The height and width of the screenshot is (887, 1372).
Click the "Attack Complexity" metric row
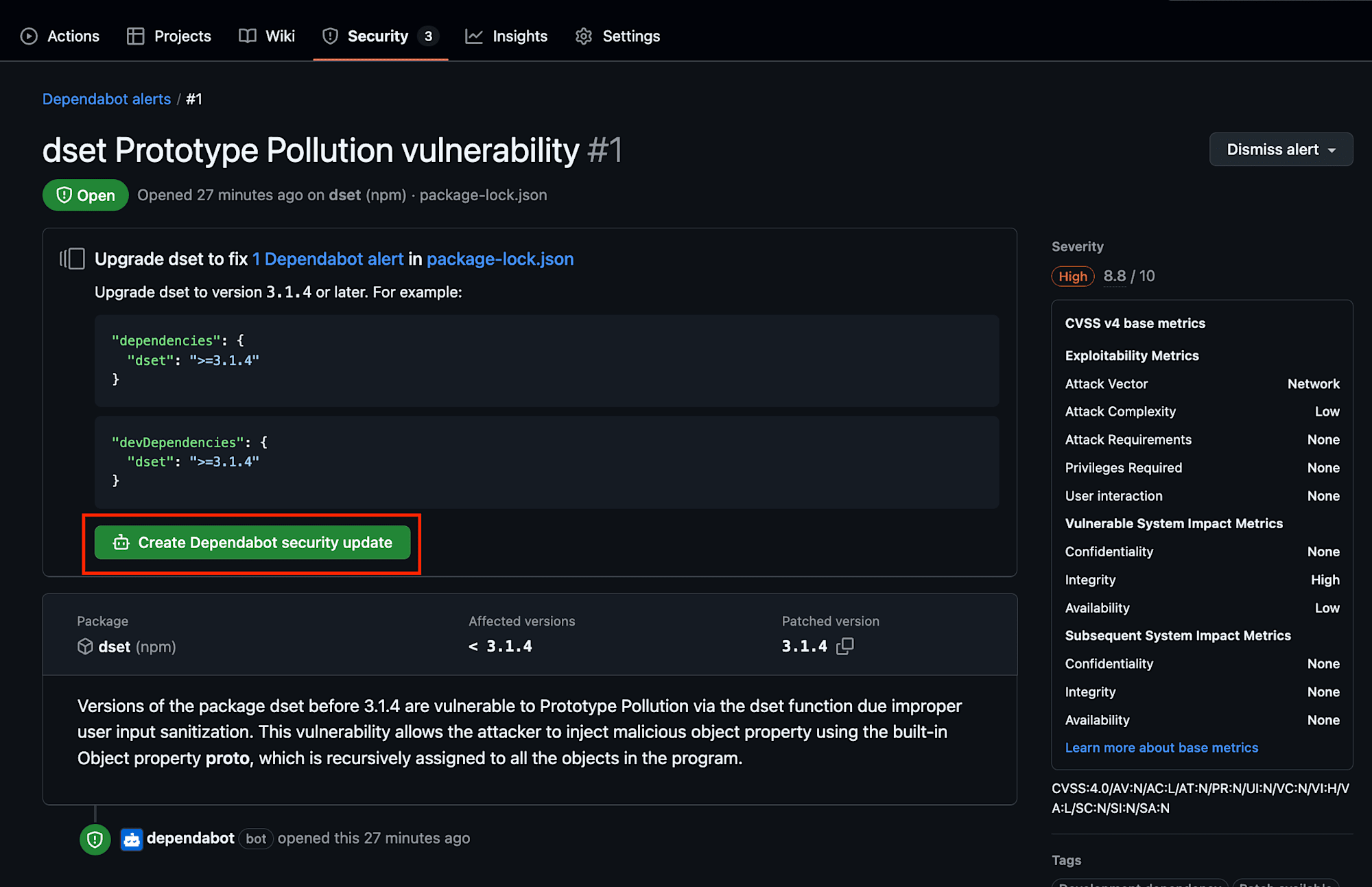pos(1202,412)
